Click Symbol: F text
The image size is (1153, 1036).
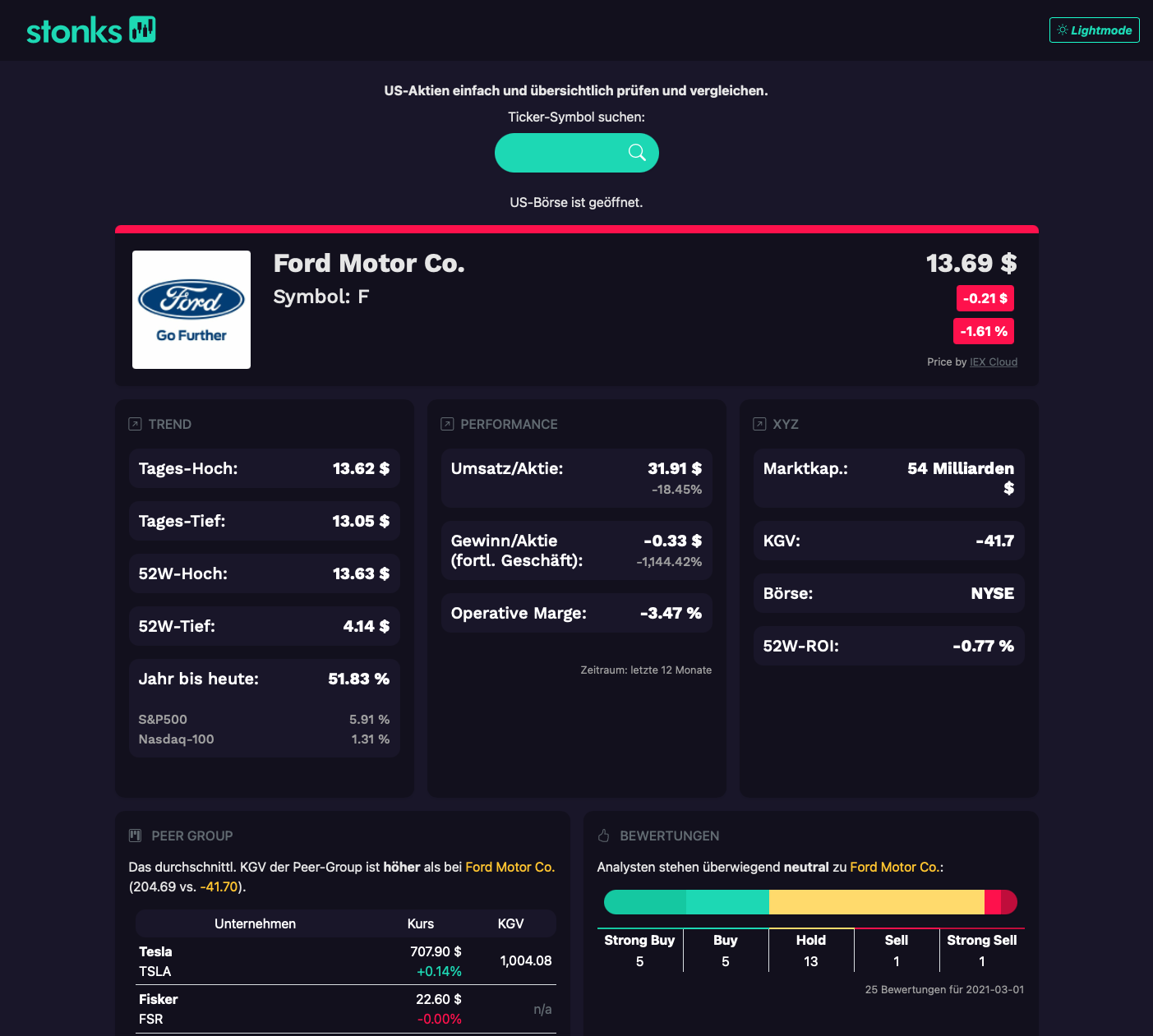coord(321,297)
